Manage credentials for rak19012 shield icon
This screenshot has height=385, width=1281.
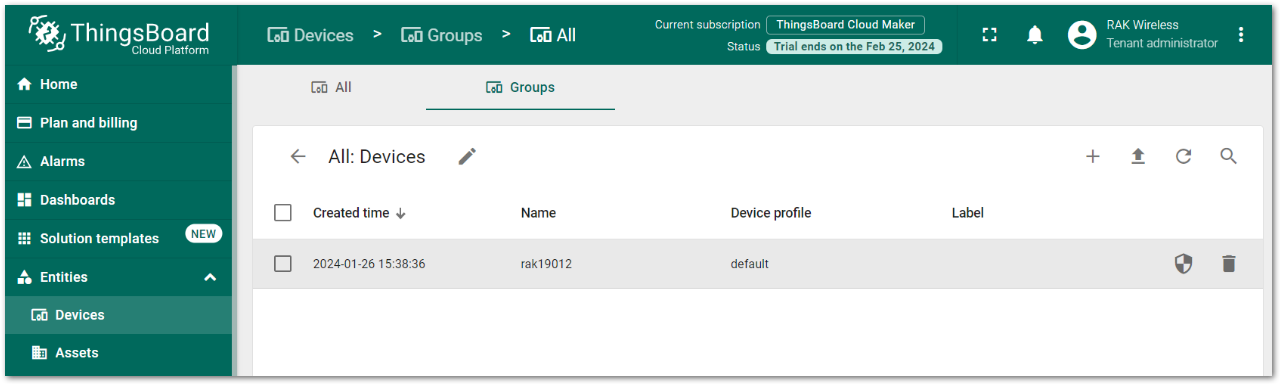(1183, 264)
